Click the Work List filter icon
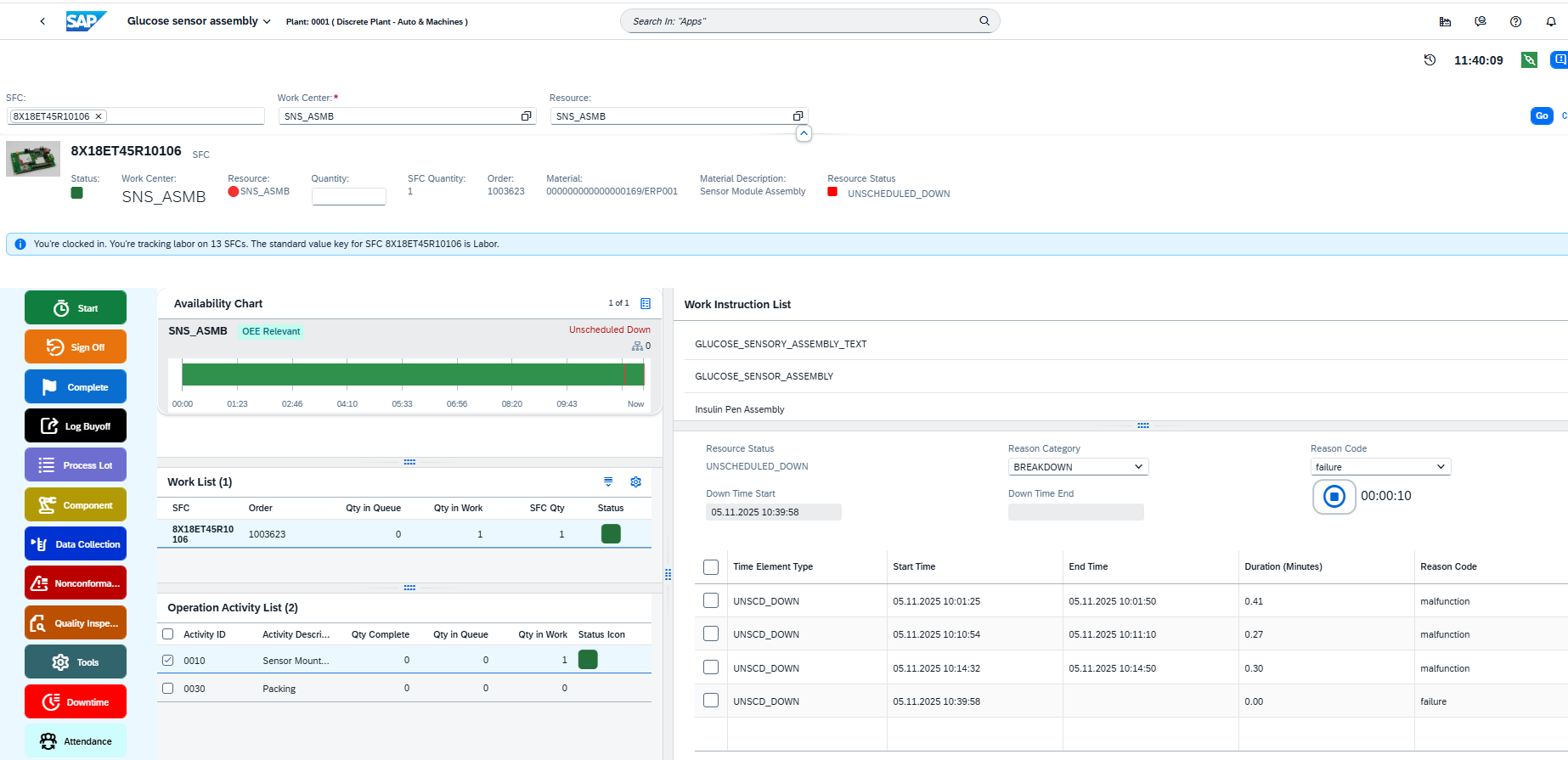The image size is (1568, 760). 608,482
